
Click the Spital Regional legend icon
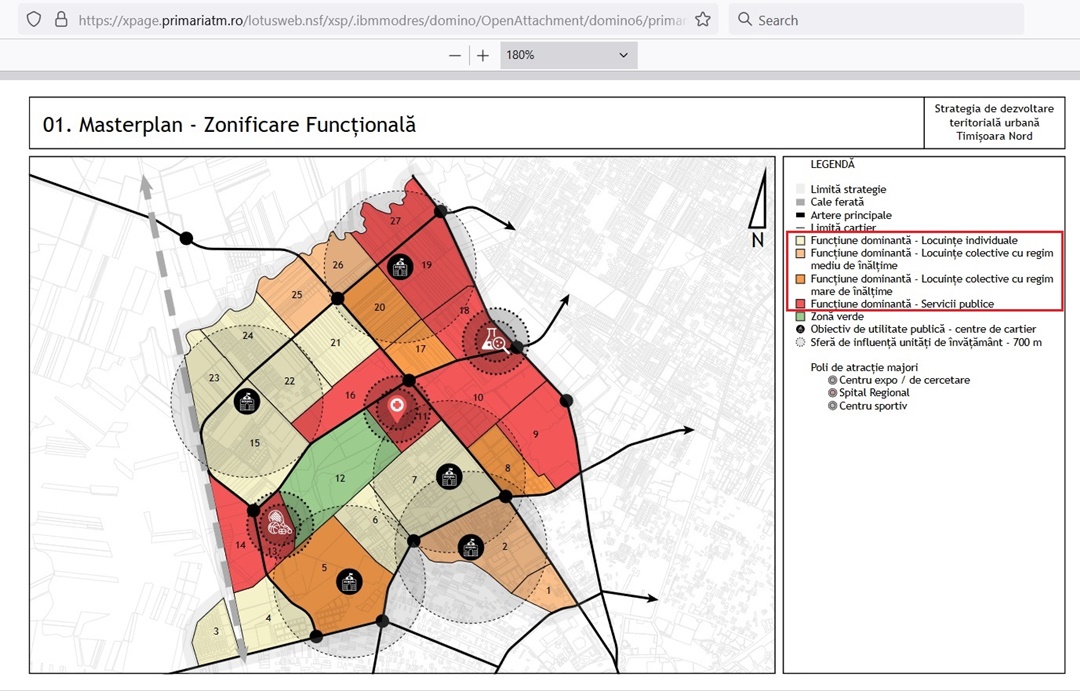pos(833,393)
